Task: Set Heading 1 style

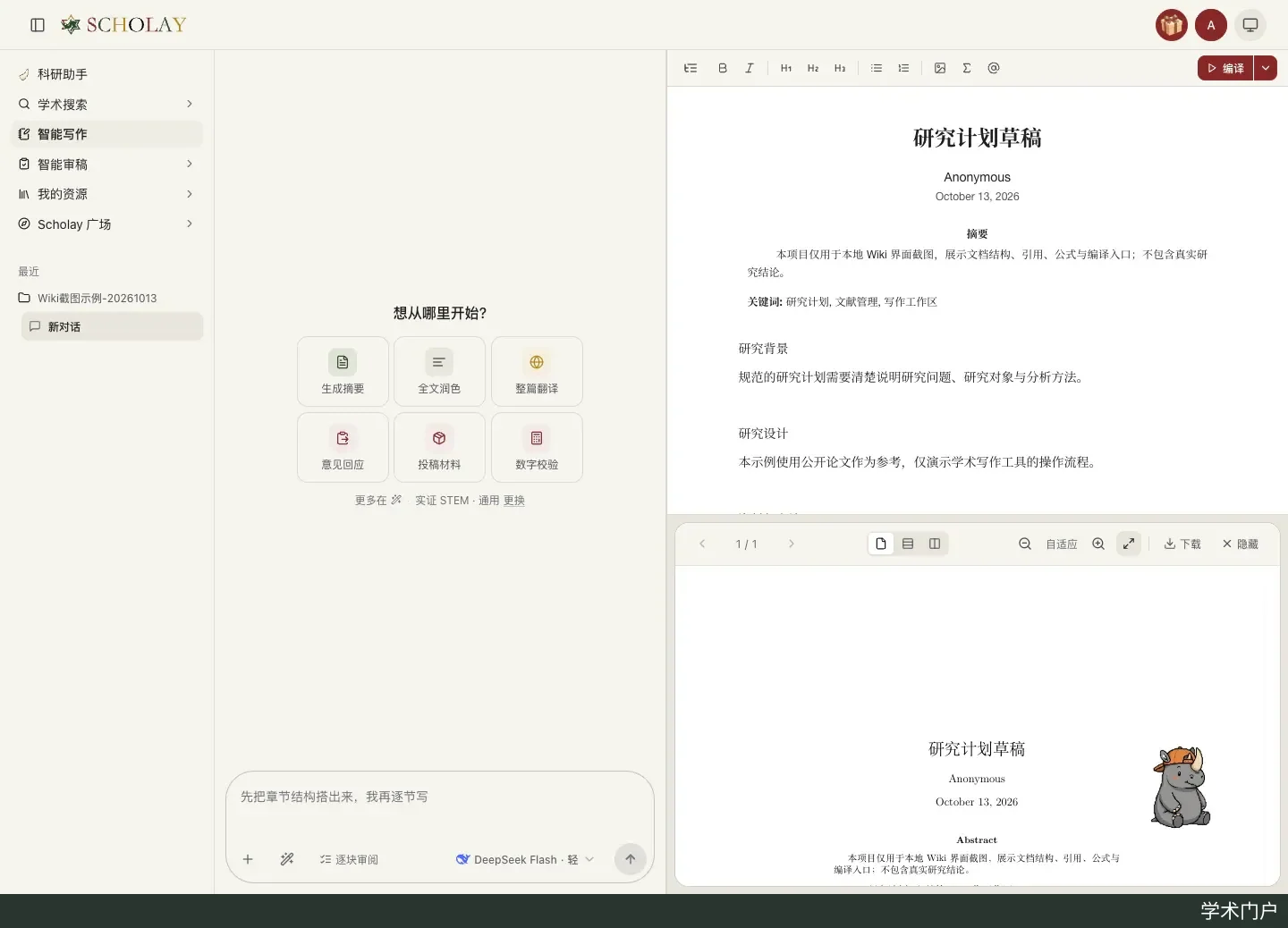Action: tap(786, 68)
